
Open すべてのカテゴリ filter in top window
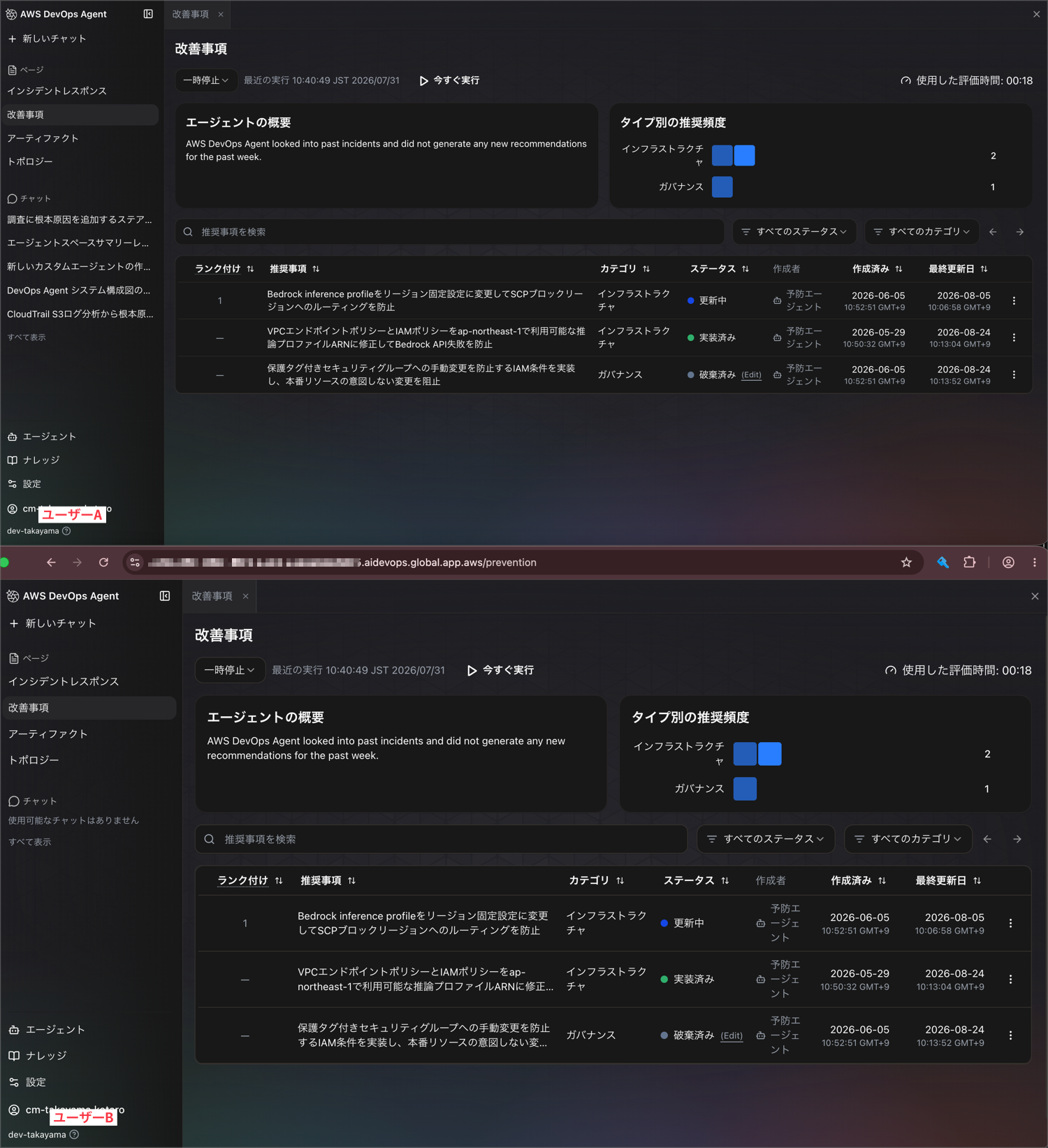coord(922,231)
